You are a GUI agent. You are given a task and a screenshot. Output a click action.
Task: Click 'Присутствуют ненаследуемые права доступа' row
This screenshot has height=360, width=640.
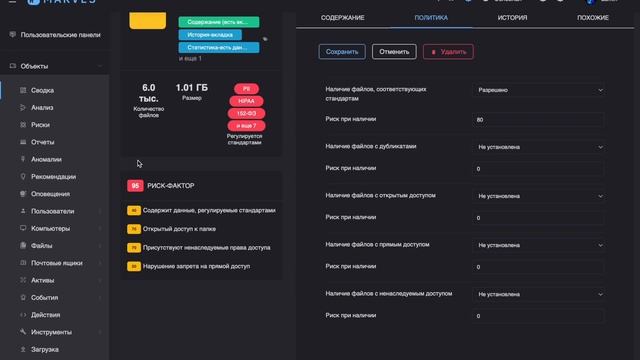coord(202,248)
